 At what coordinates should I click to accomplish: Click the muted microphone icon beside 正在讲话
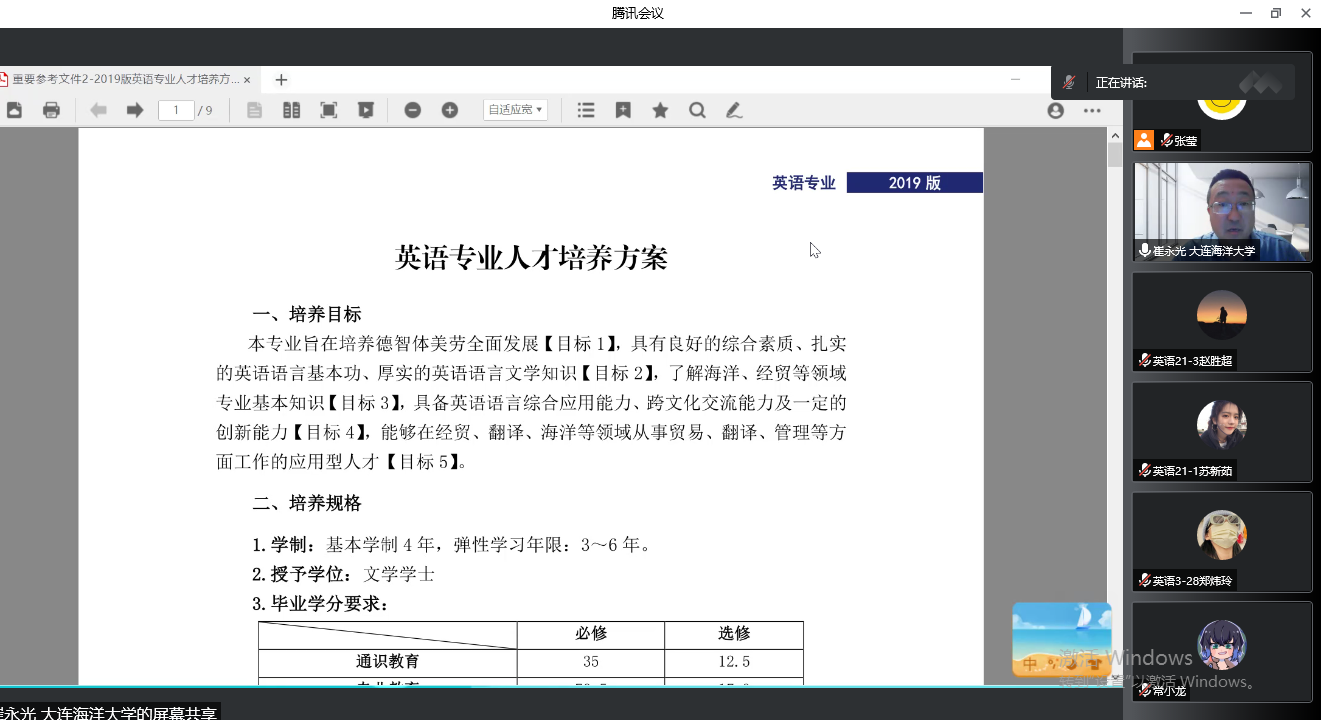pyautogui.click(x=1069, y=82)
